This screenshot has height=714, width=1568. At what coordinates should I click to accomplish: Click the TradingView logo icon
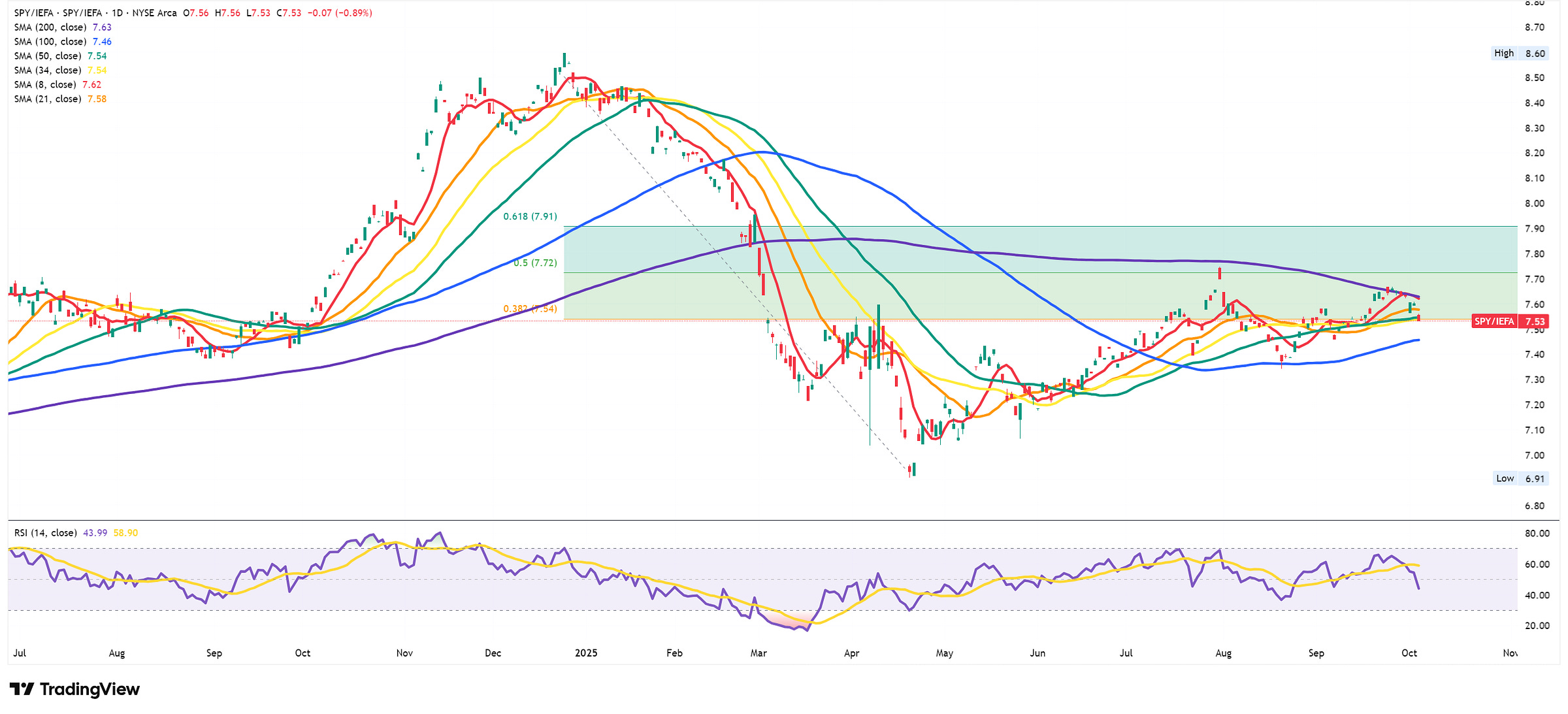click(x=22, y=689)
